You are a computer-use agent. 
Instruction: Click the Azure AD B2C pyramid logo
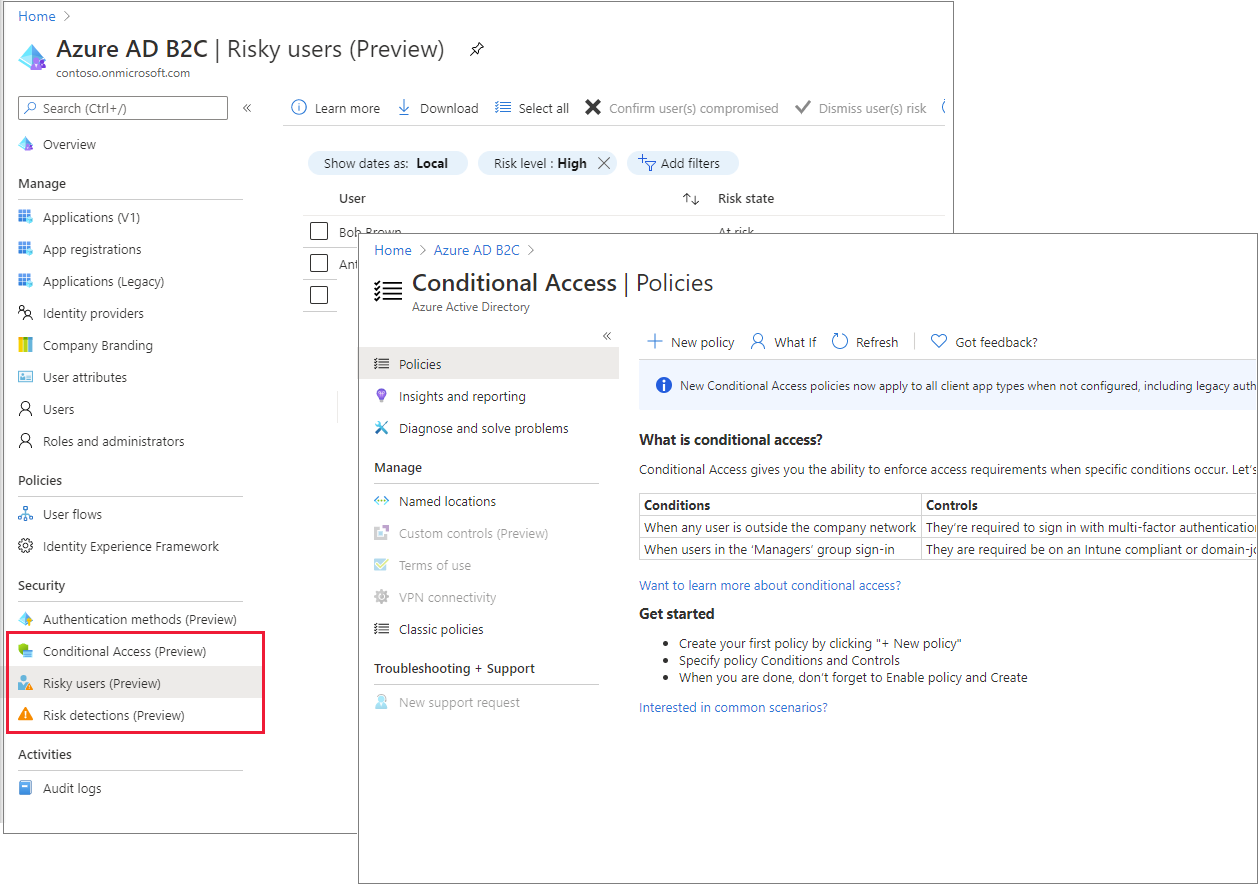tap(32, 57)
